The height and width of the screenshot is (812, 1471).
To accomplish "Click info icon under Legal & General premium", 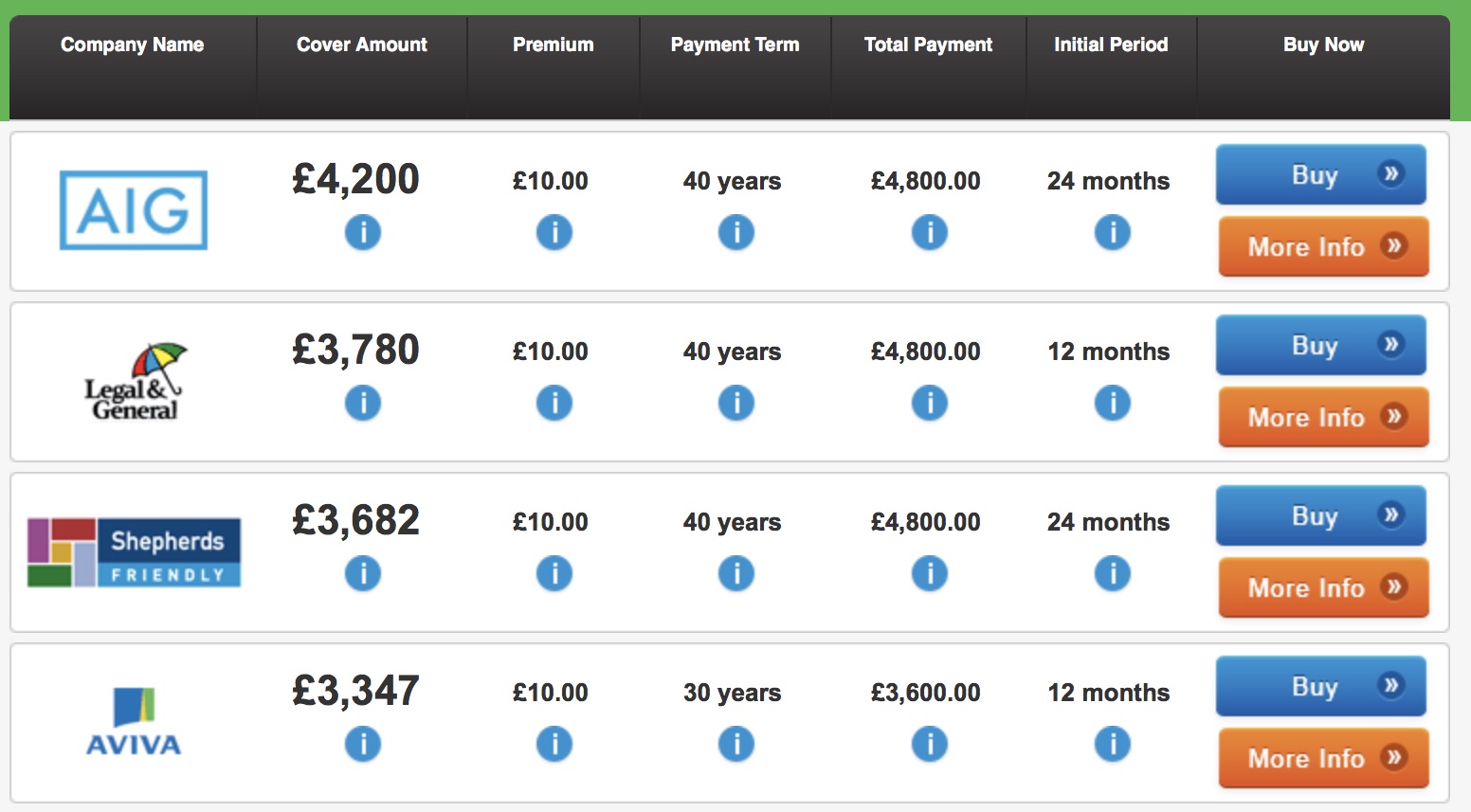I will 554,403.
